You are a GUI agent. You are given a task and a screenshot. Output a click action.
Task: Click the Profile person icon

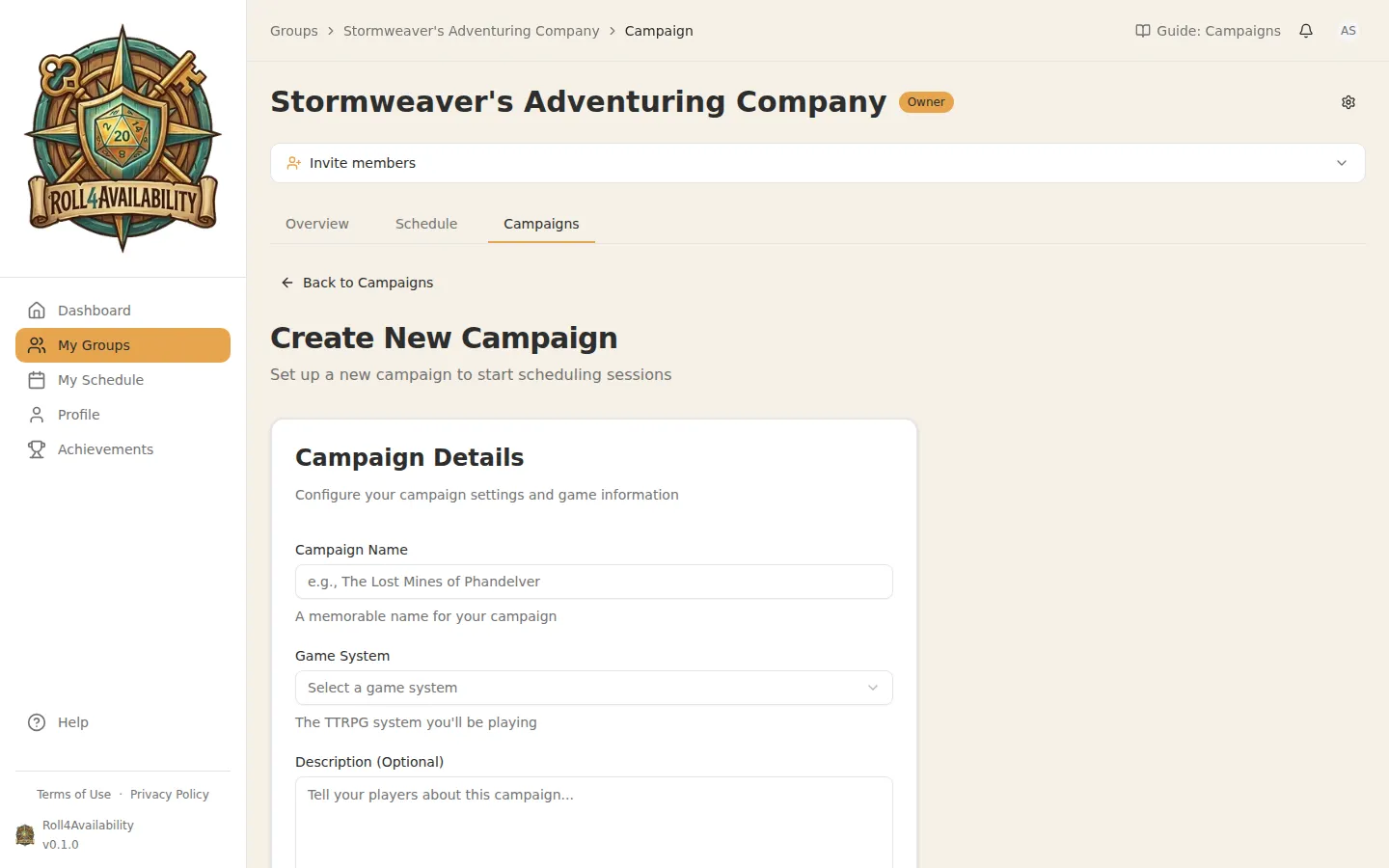point(37,414)
